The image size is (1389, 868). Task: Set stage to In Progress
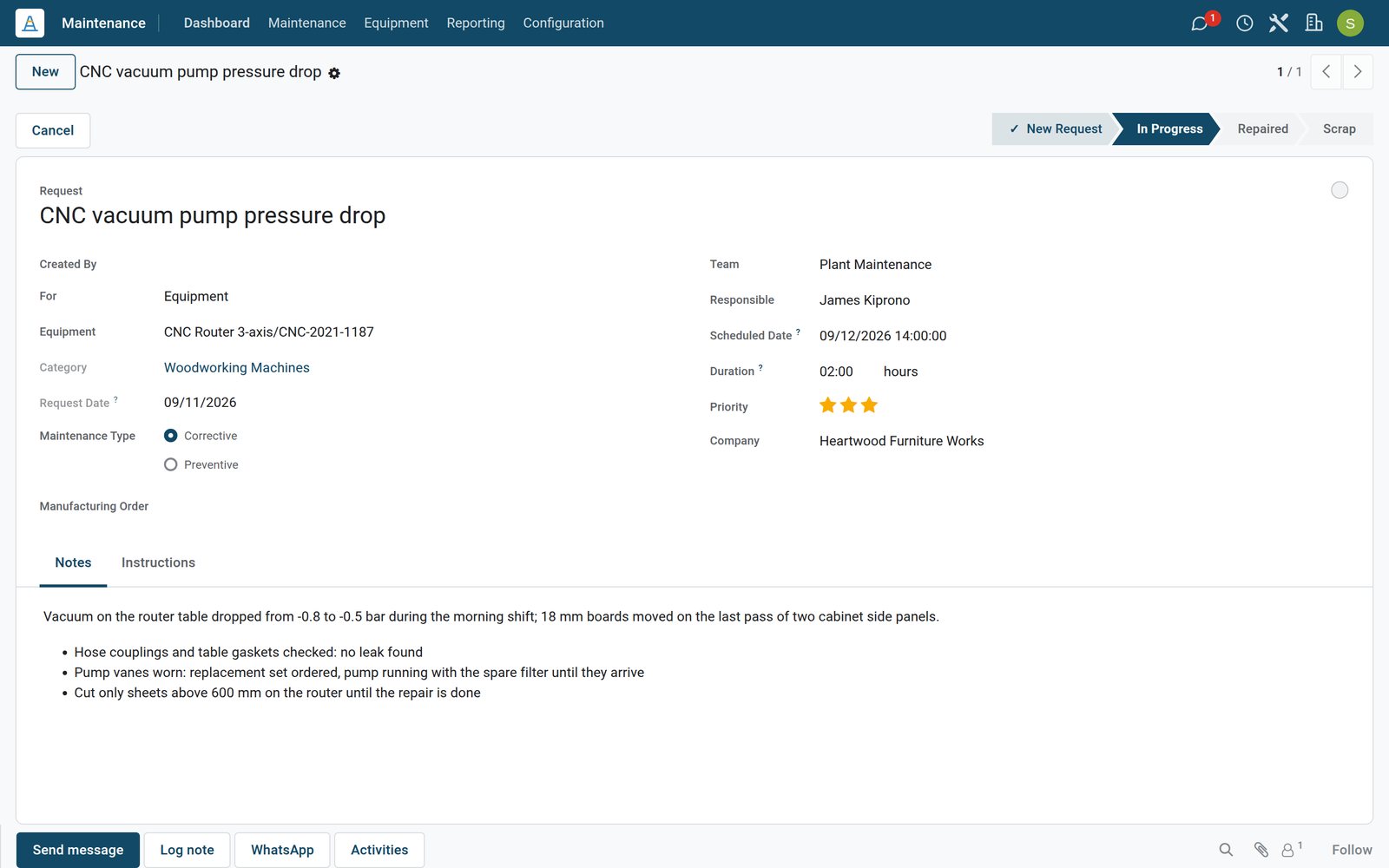(1169, 128)
